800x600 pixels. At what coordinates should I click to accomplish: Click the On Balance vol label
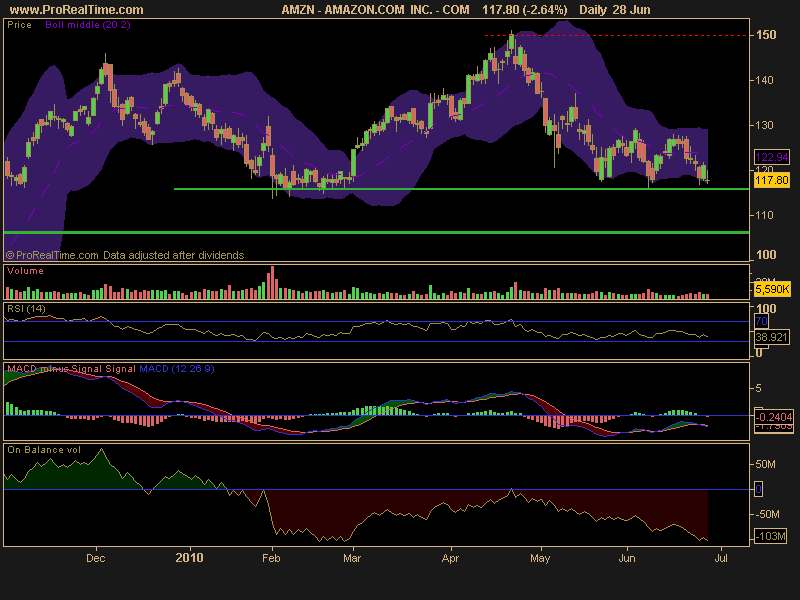tap(44, 450)
